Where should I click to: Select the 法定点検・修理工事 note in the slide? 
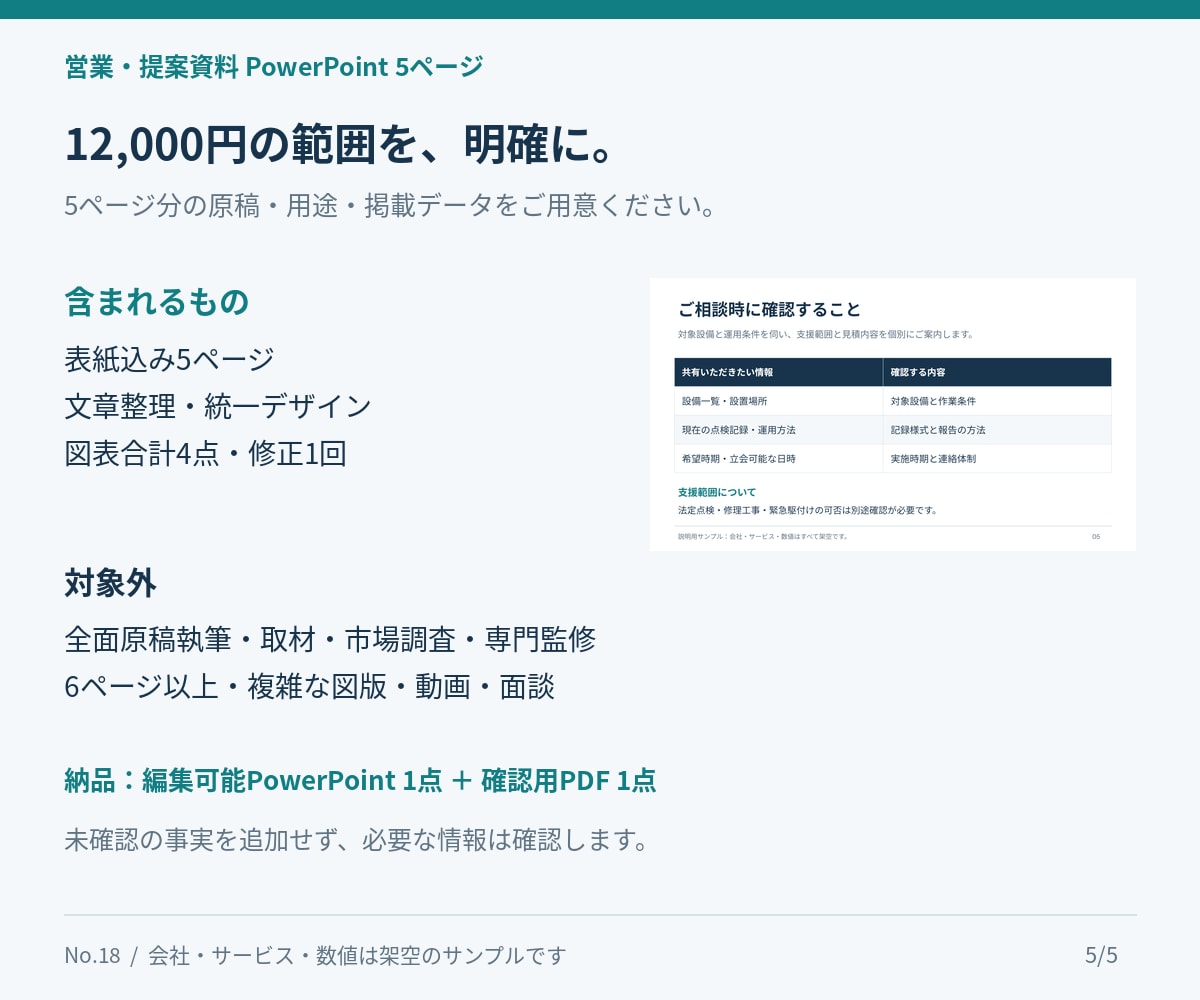(808, 510)
